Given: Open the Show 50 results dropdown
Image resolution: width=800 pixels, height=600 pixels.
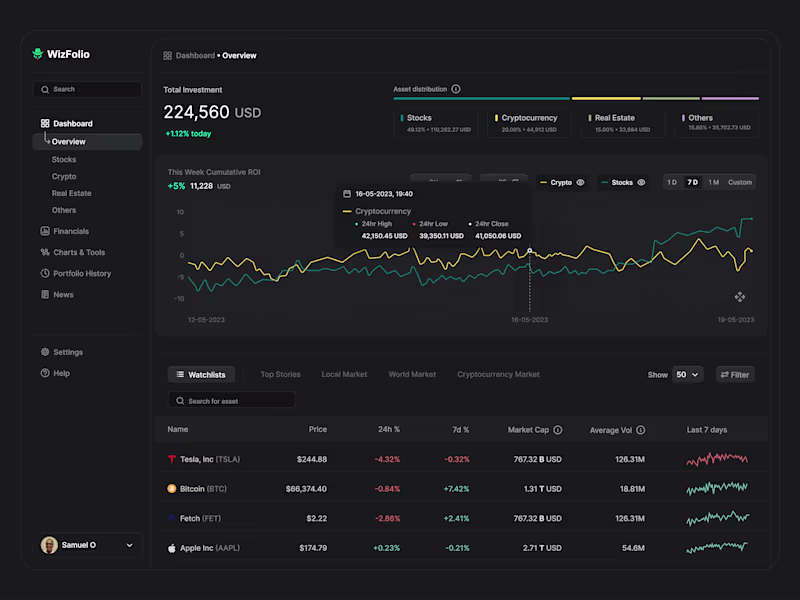Looking at the screenshot, I should click(x=686, y=374).
